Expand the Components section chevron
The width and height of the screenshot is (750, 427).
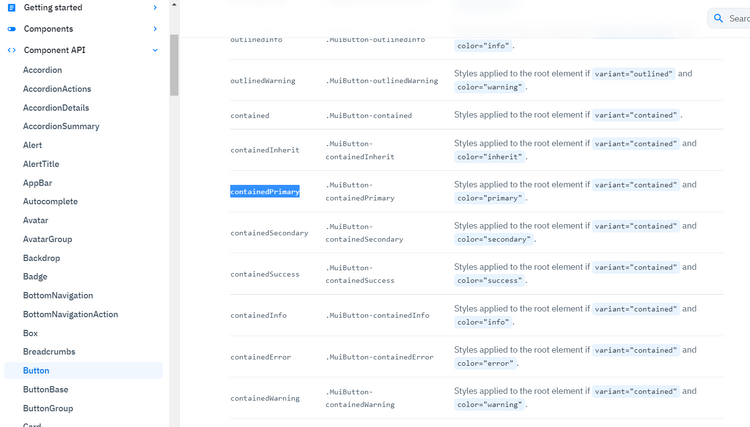click(x=155, y=29)
